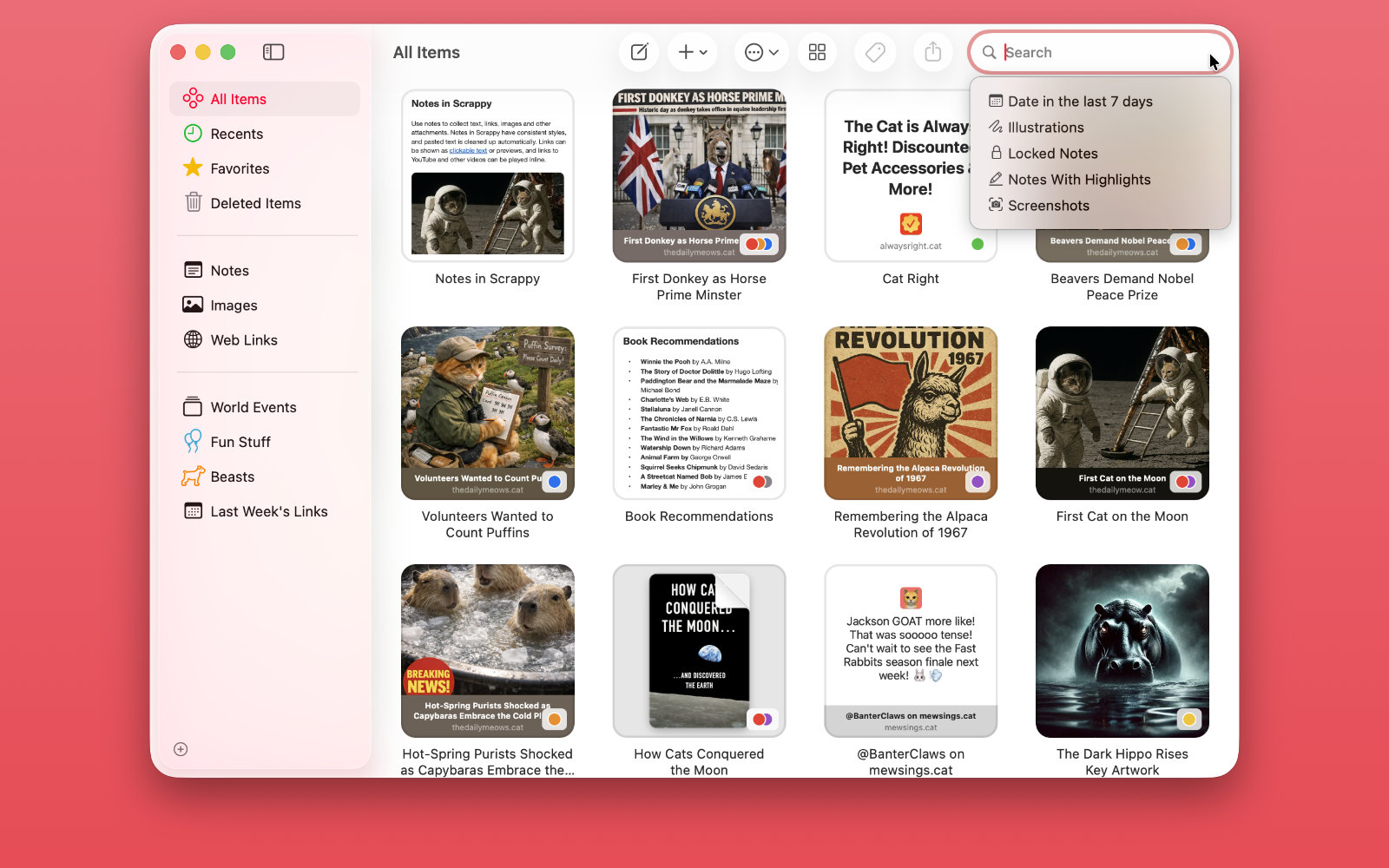Expand the plus button dropdown chevron
Viewport: 1389px width, 868px height.
pyautogui.click(x=703, y=52)
